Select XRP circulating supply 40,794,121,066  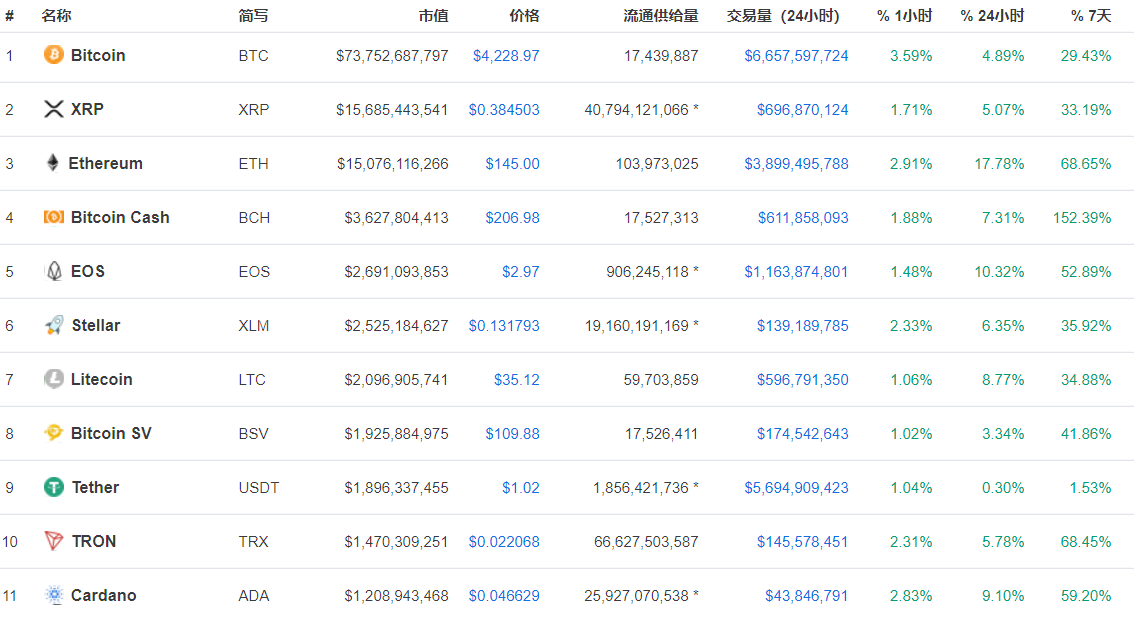click(x=636, y=110)
